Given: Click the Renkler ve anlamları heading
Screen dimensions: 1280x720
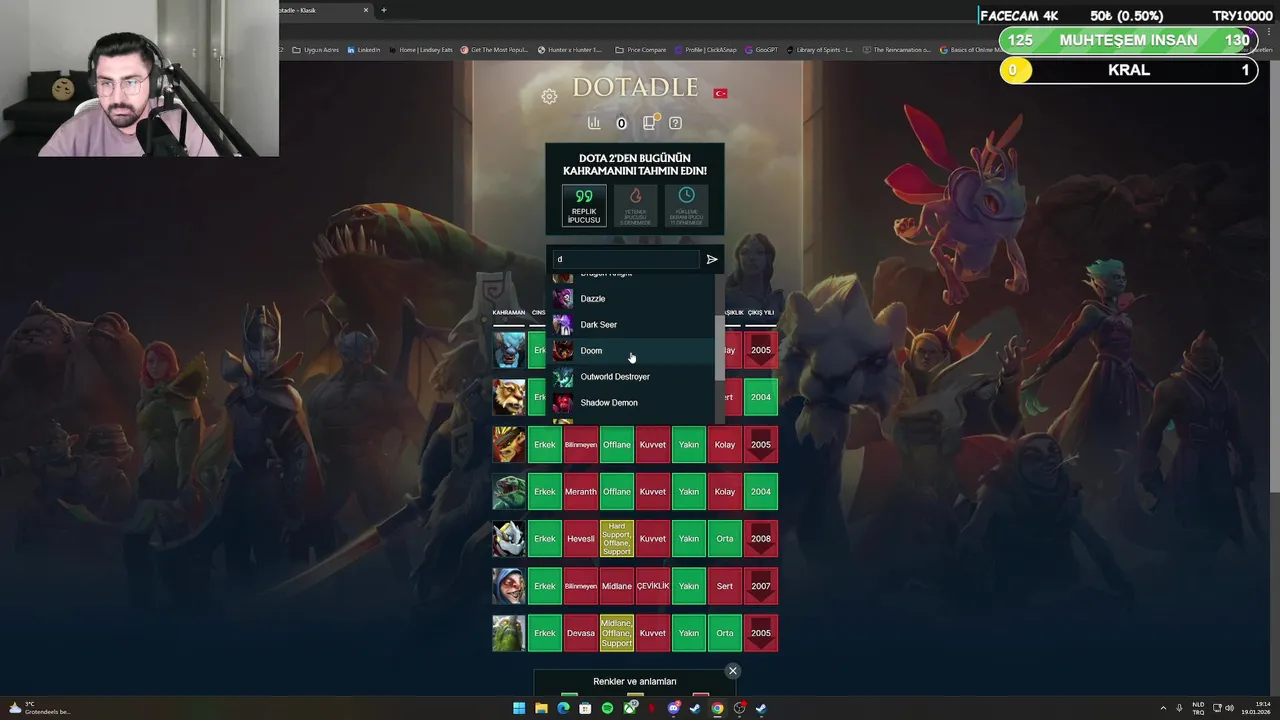Looking at the screenshot, I should [x=635, y=681].
